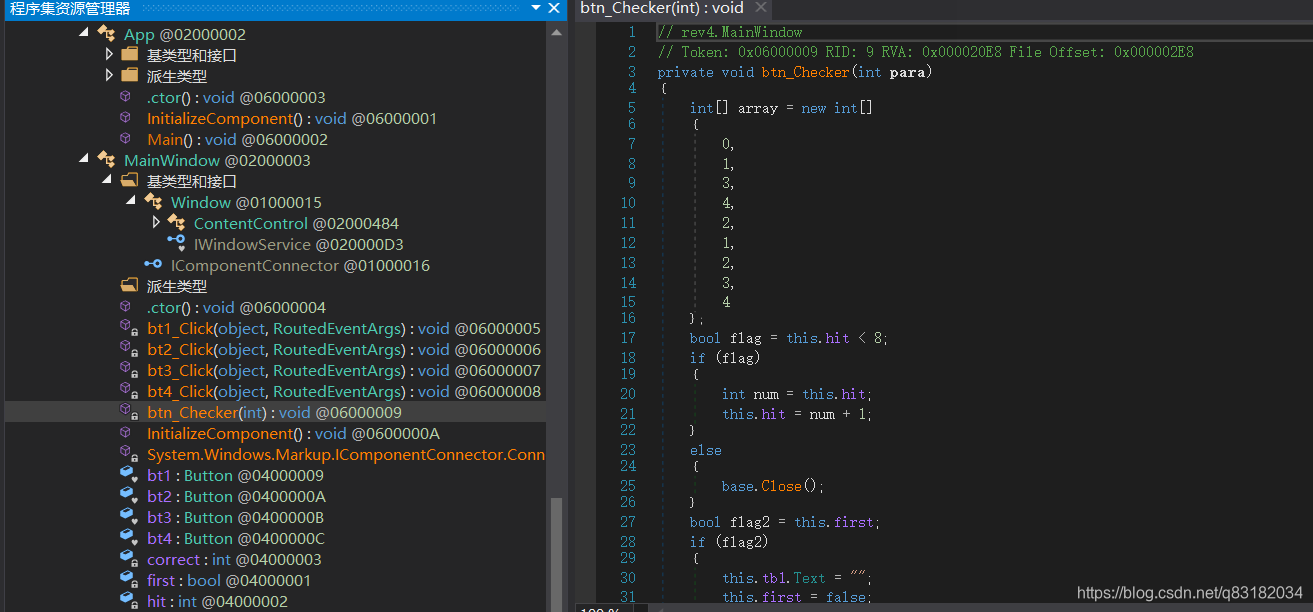The width and height of the screenshot is (1313, 612).
Task: Click the Main() method icon
Action: click(126, 139)
